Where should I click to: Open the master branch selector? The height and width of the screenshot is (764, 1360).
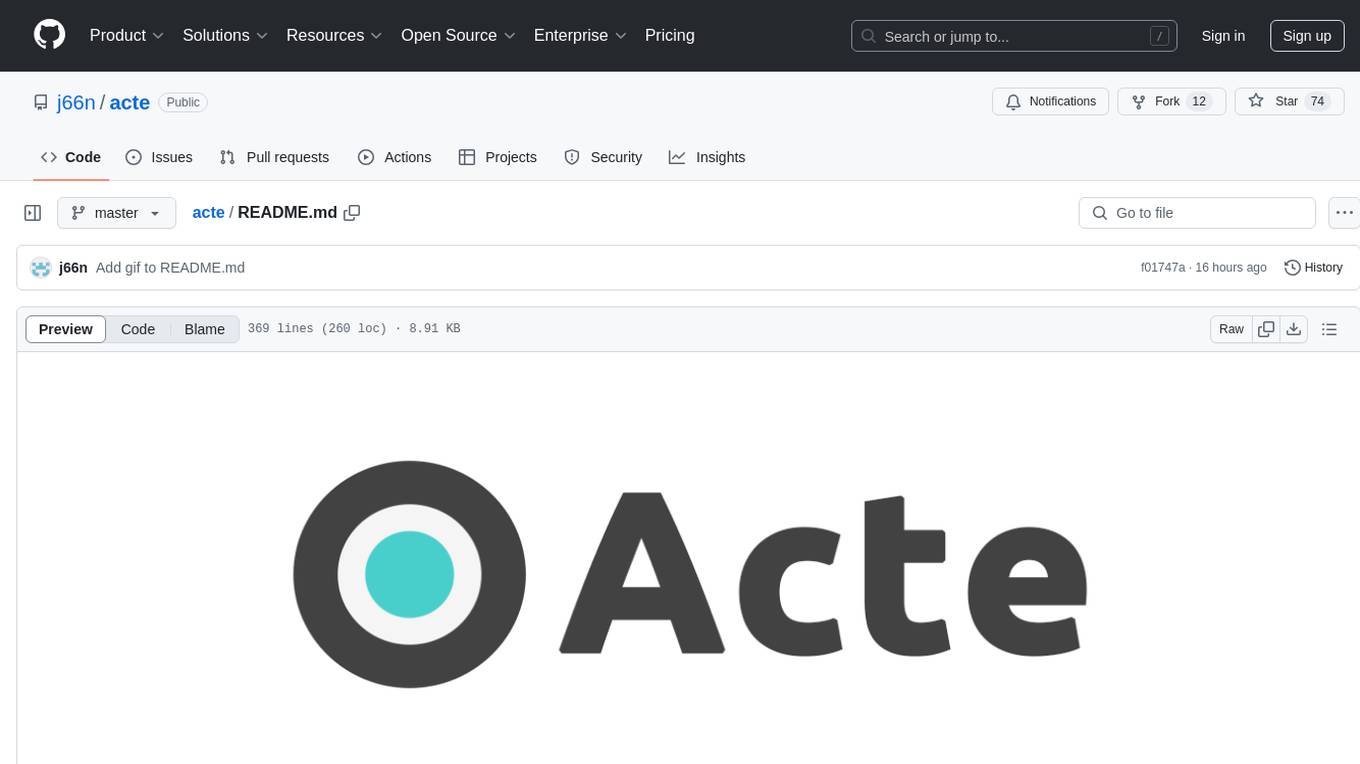(x=116, y=213)
